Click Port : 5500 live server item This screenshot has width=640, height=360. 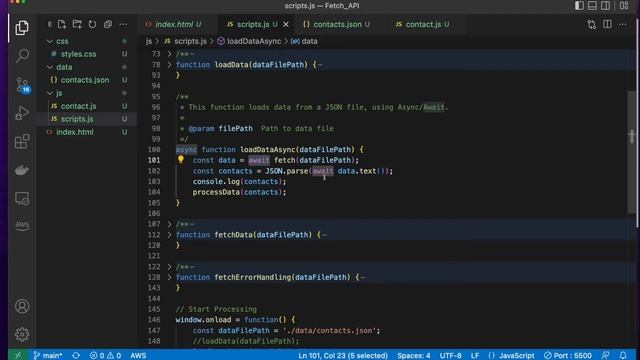tap(568, 355)
